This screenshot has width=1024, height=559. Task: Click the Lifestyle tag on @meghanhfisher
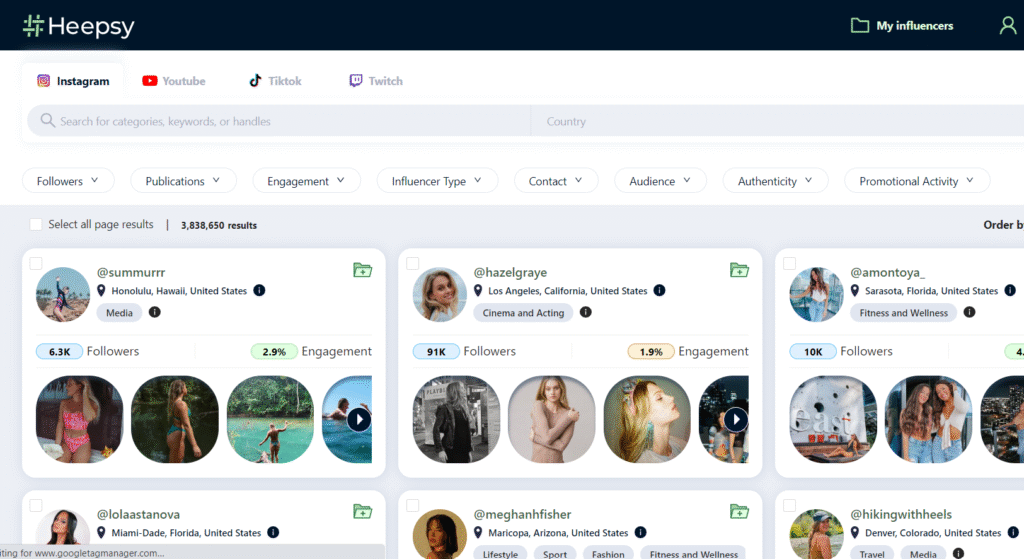[x=500, y=554]
